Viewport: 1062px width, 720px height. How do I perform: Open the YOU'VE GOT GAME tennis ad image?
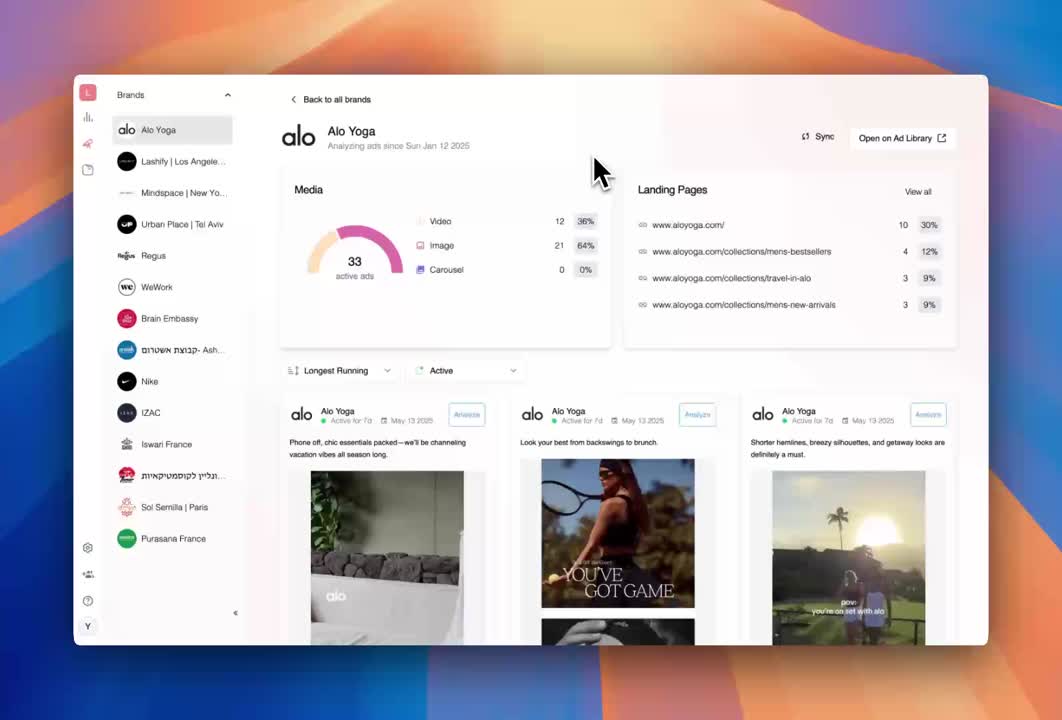pos(618,533)
